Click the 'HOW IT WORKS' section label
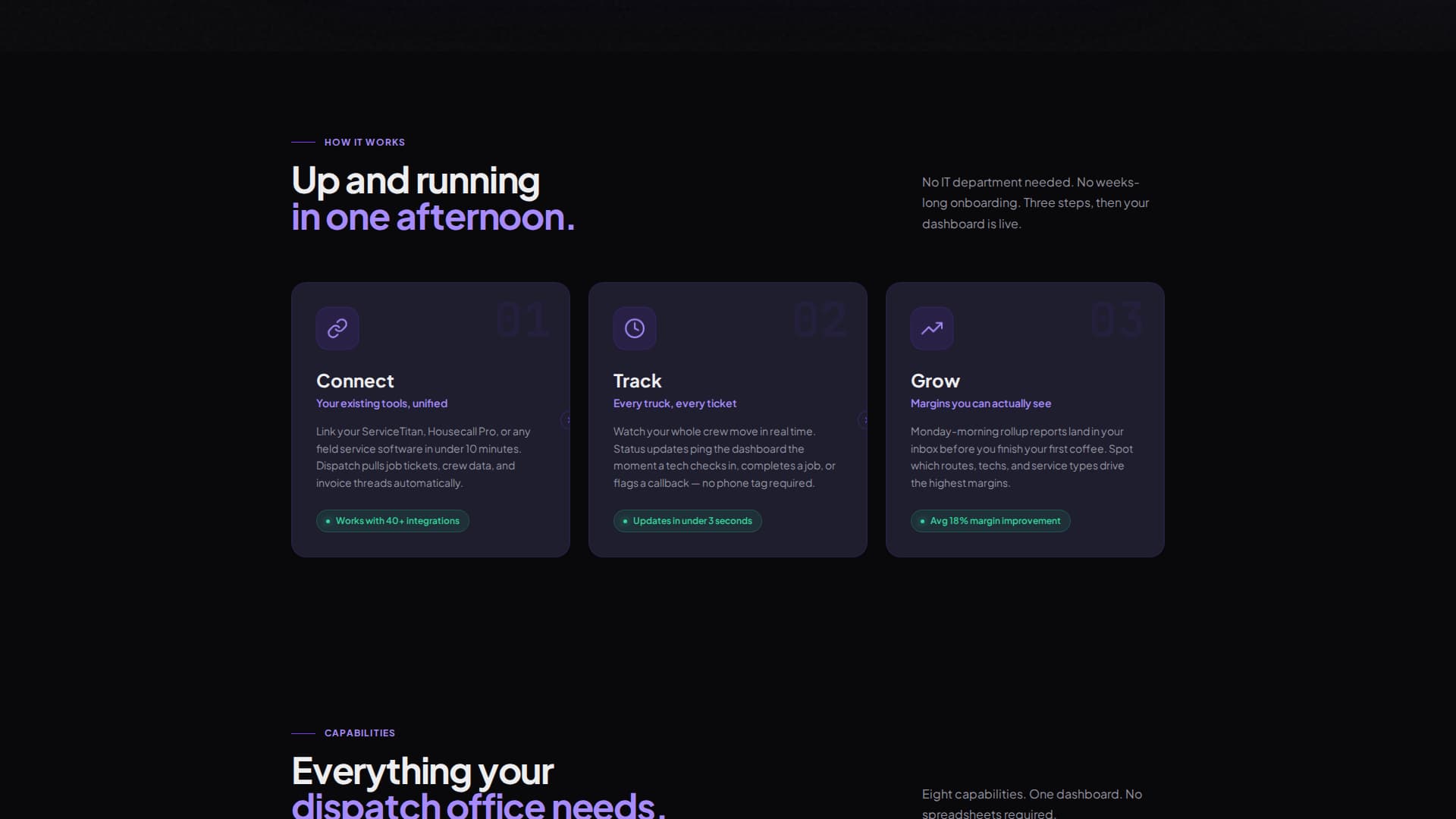The width and height of the screenshot is (1456, 819). tap(365, 142)
